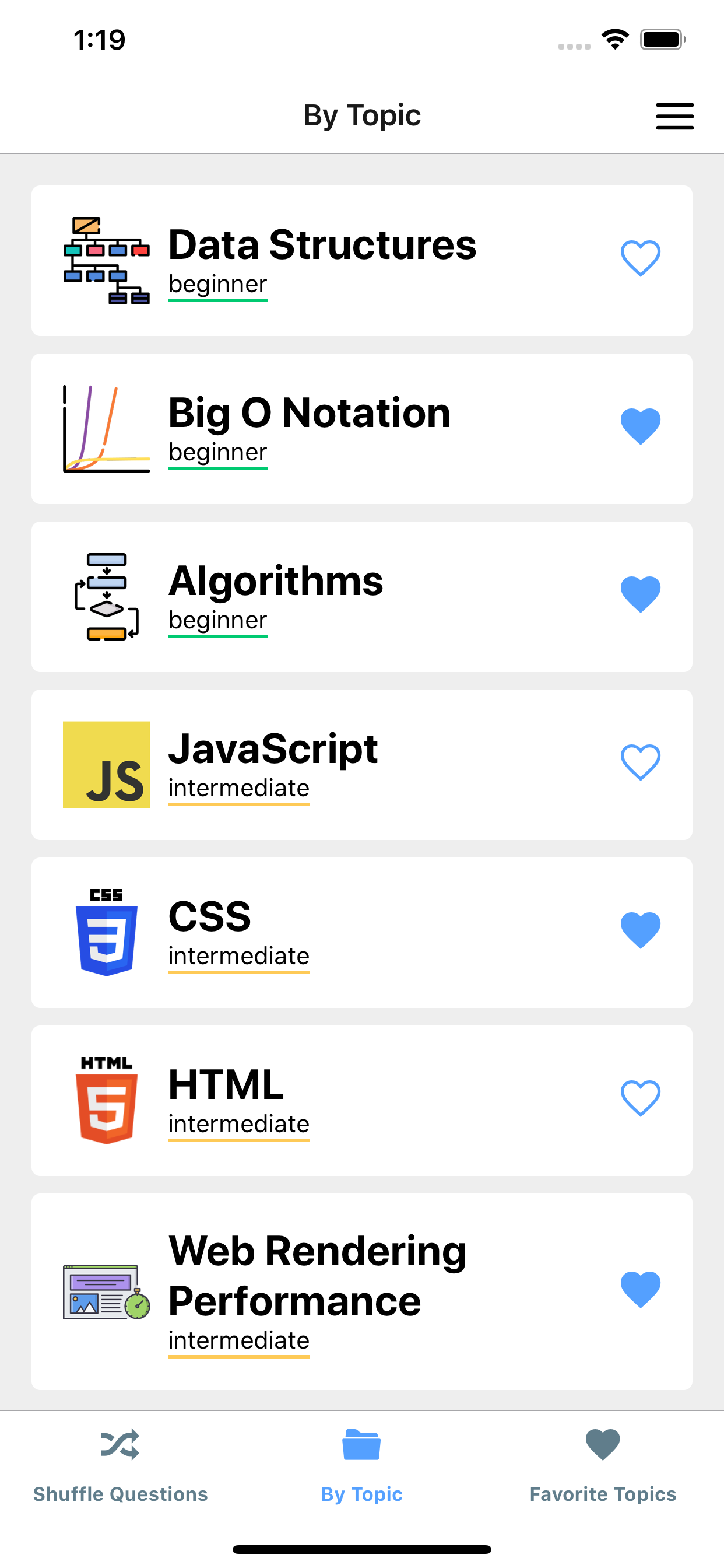Unfavorite Web Rendering Performance topic
The image size is (724, 1568).
click(640, 1289)
